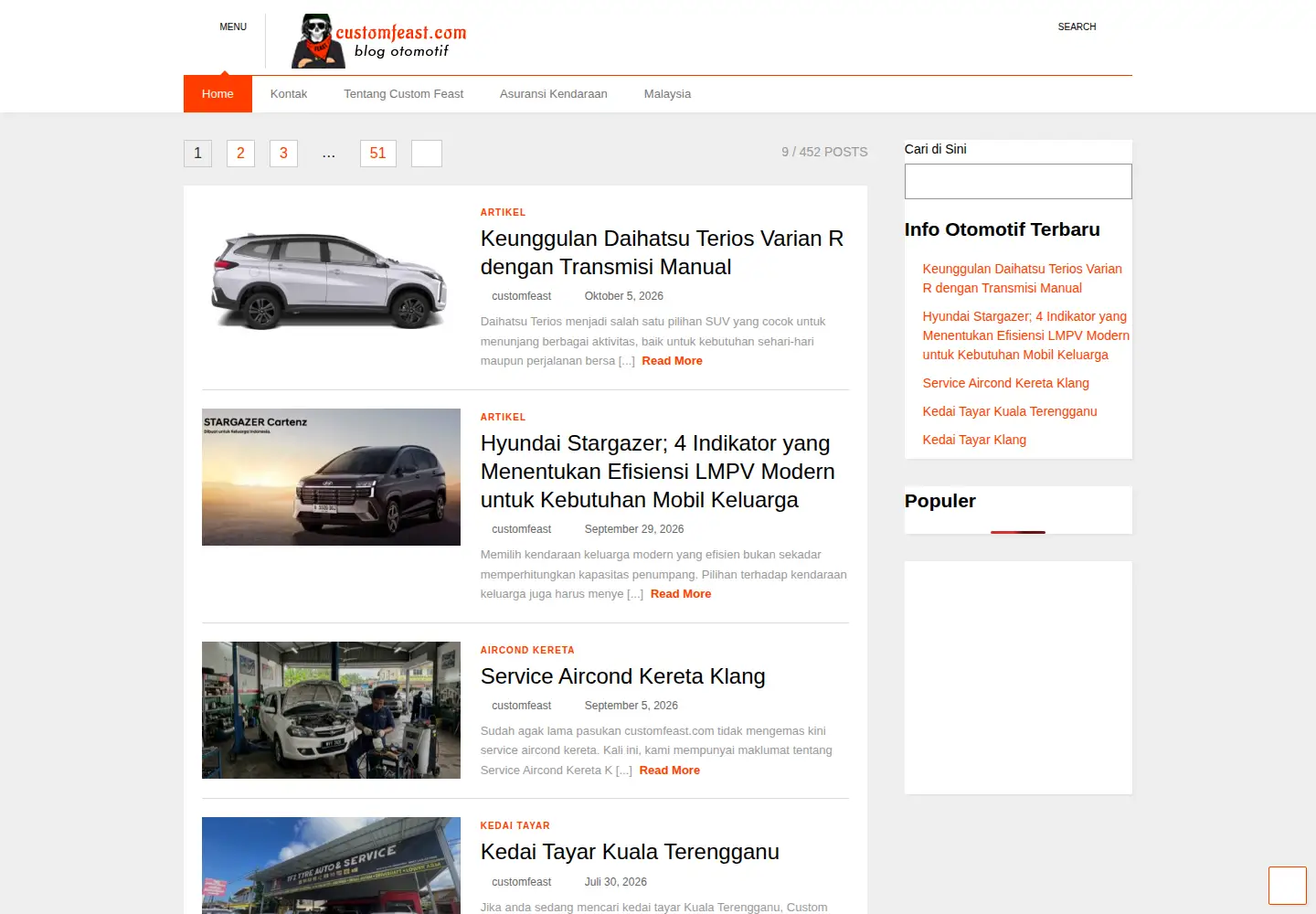Click the blank next-page box after 51
The image size is (1316, 914).
coord(427,154)
